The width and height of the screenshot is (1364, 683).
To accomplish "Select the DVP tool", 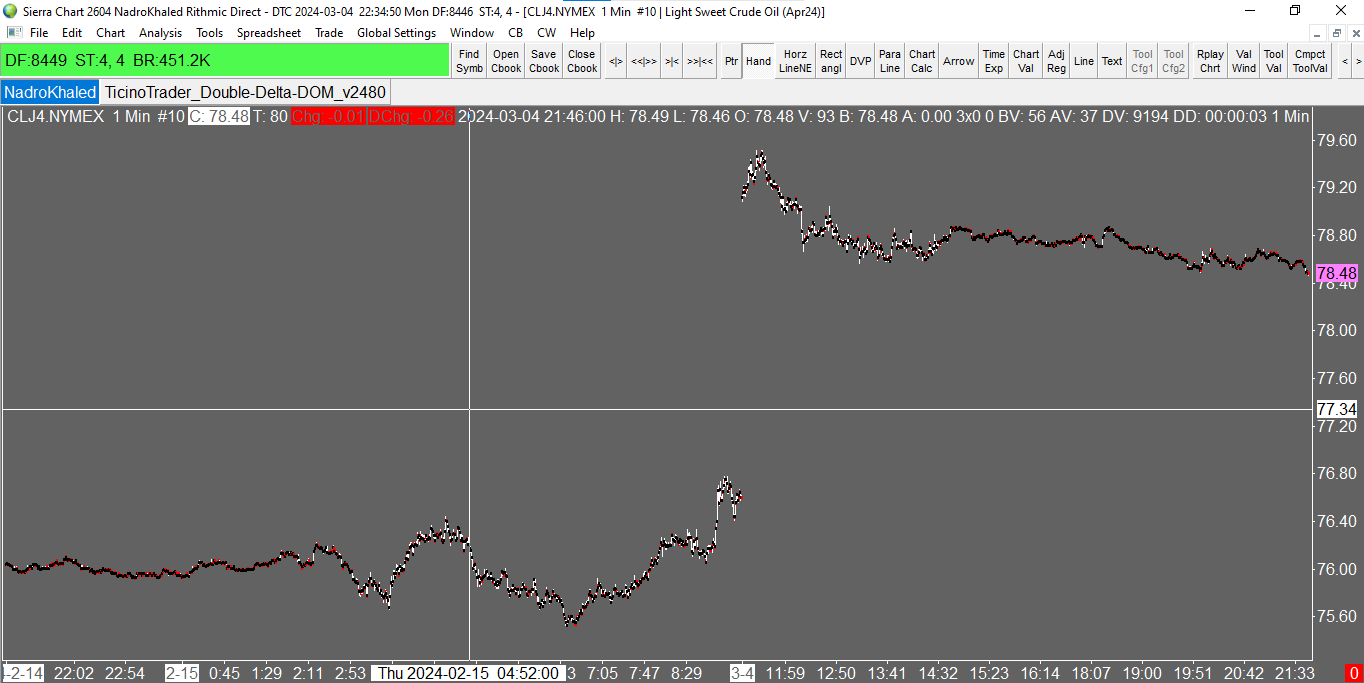I will (860, 61).
